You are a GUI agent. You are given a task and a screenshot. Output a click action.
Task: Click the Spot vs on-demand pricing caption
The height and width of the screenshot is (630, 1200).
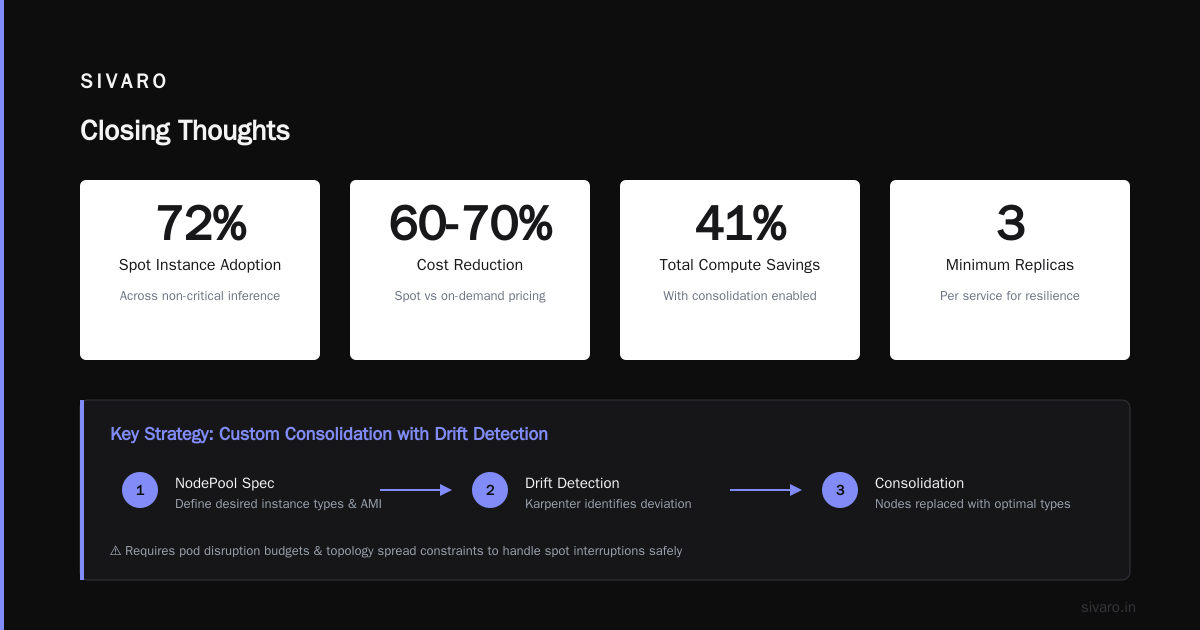click(x=470, y=296)
